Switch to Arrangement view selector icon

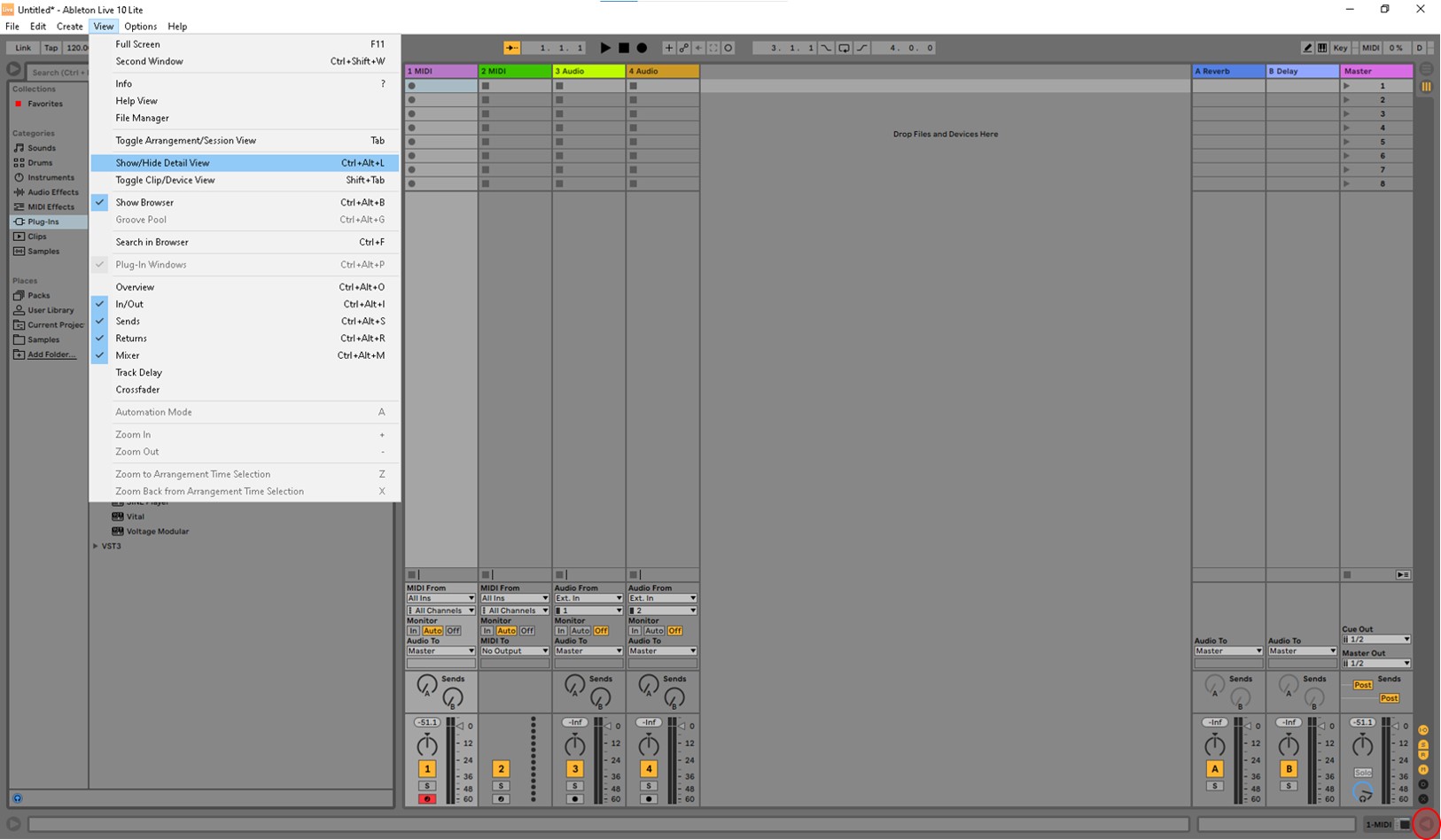1426,69
